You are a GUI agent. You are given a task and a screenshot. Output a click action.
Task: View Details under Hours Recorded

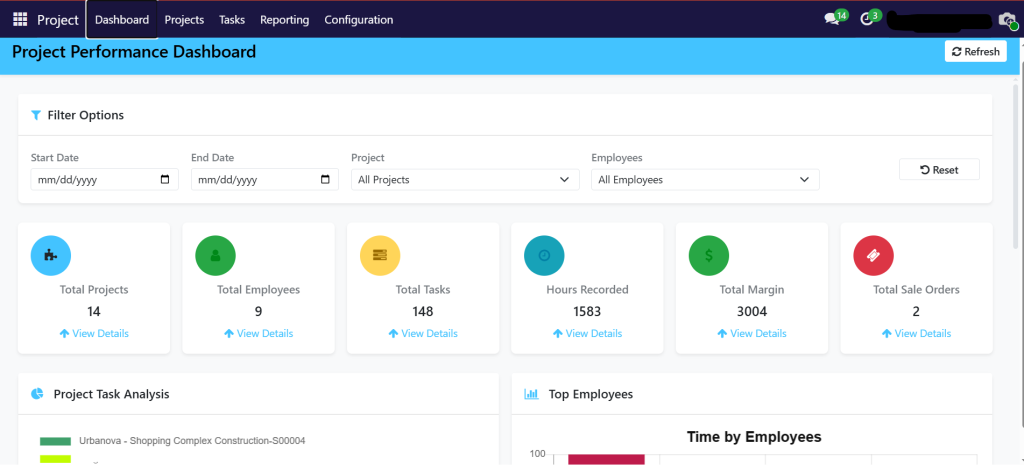pyautogui.click(x=588, y=334)
